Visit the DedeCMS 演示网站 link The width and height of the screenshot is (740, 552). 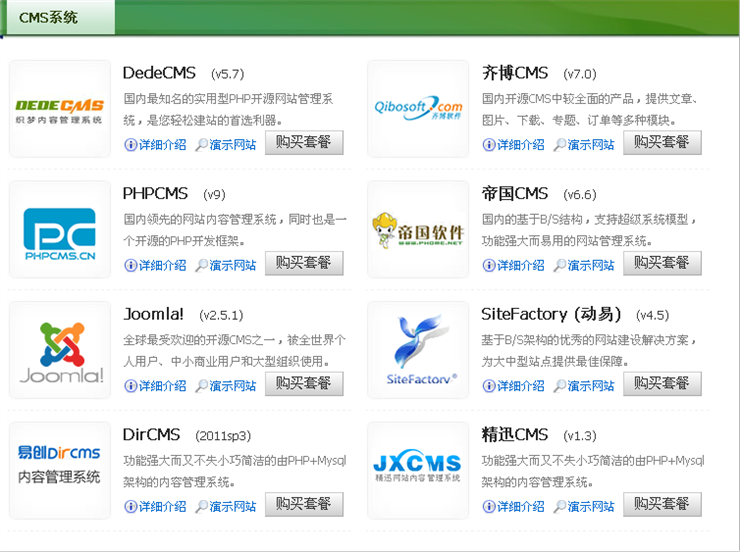pyautogui.click(x=233, y=144)
